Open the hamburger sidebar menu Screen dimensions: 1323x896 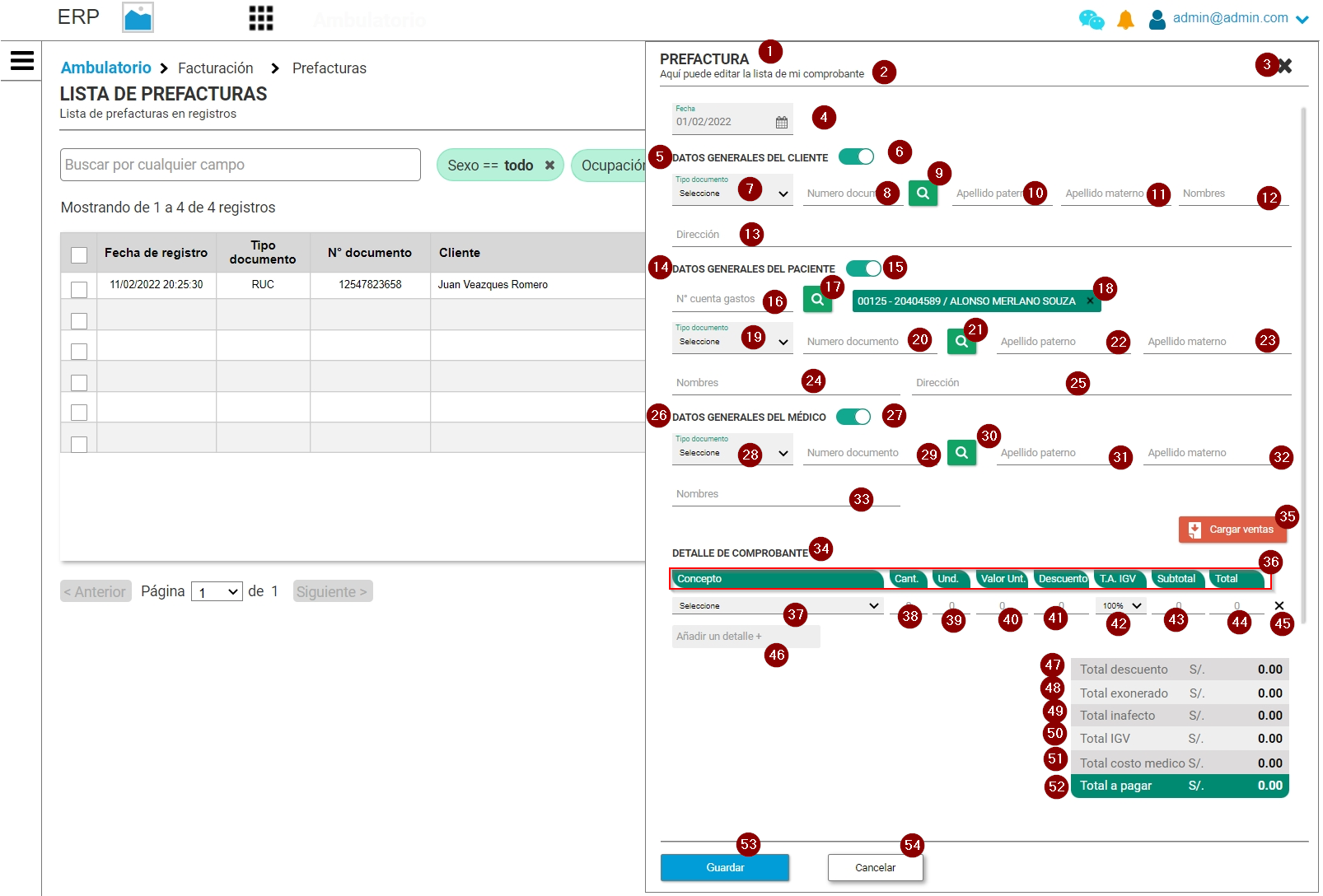click(x=22, y=60)
